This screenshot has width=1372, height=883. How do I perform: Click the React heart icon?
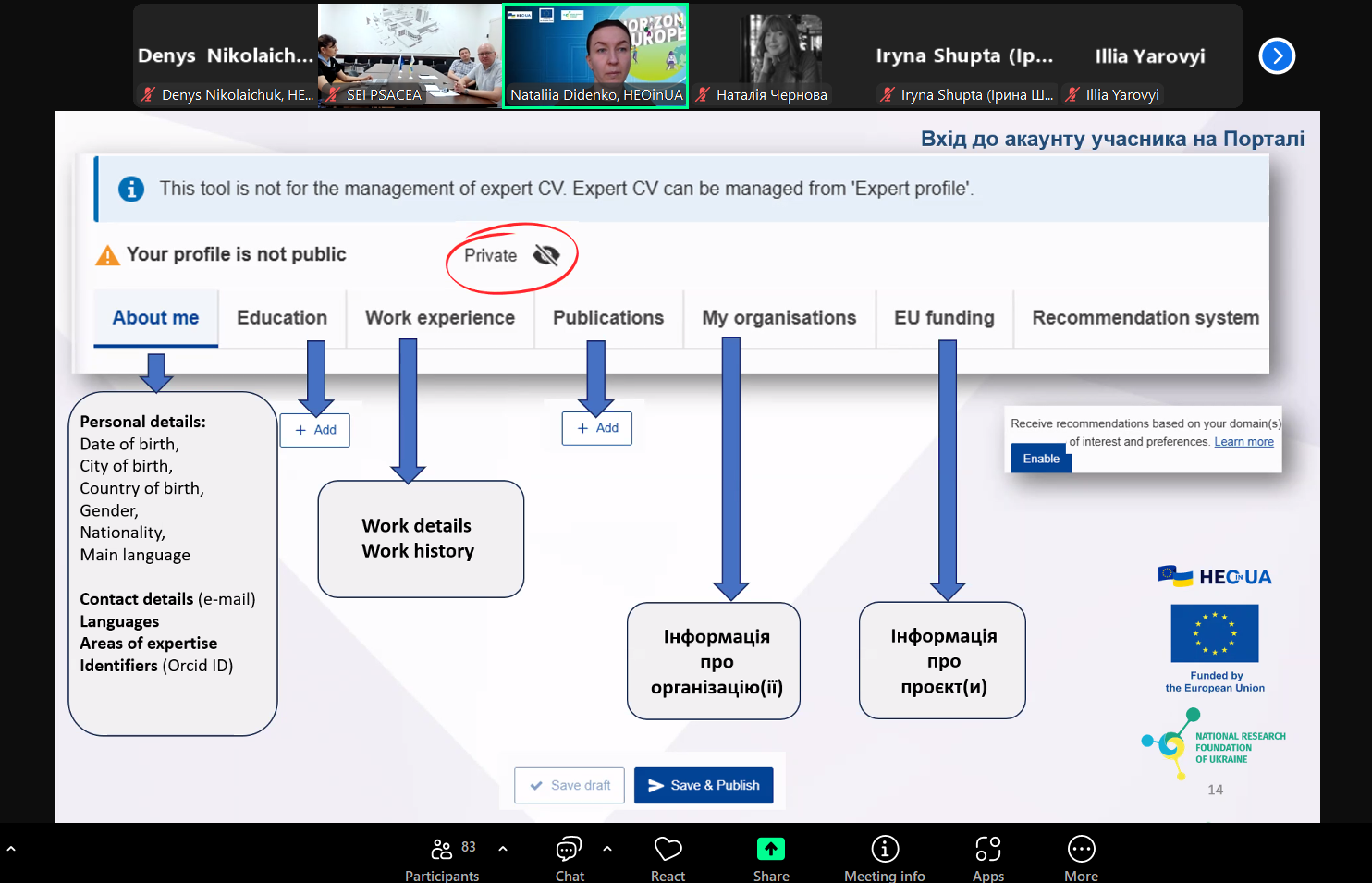668,849
